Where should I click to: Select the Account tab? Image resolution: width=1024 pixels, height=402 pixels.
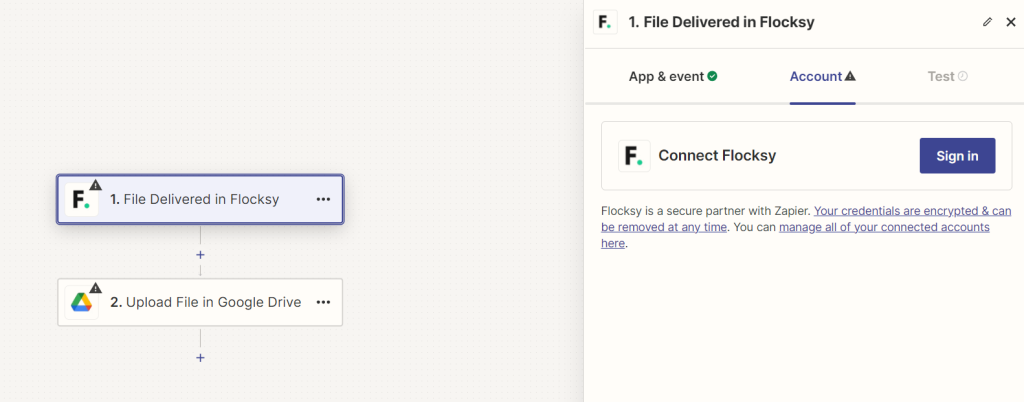click(x=822, y=76)
